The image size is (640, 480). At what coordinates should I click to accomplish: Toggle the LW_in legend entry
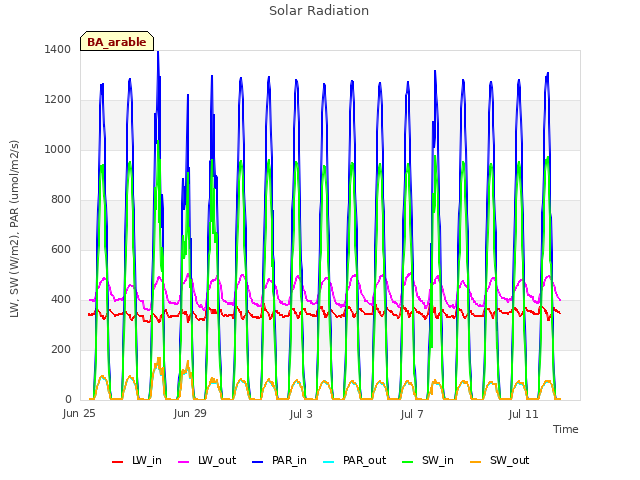tap(137, 461)
